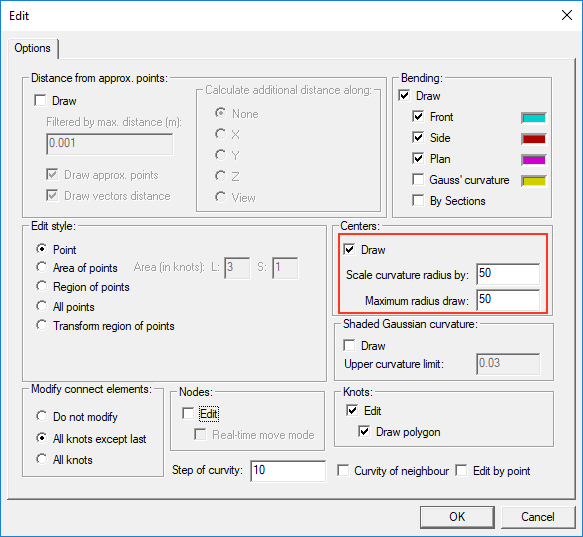Toggle the Draw polygon checkbox

[364, 432]
